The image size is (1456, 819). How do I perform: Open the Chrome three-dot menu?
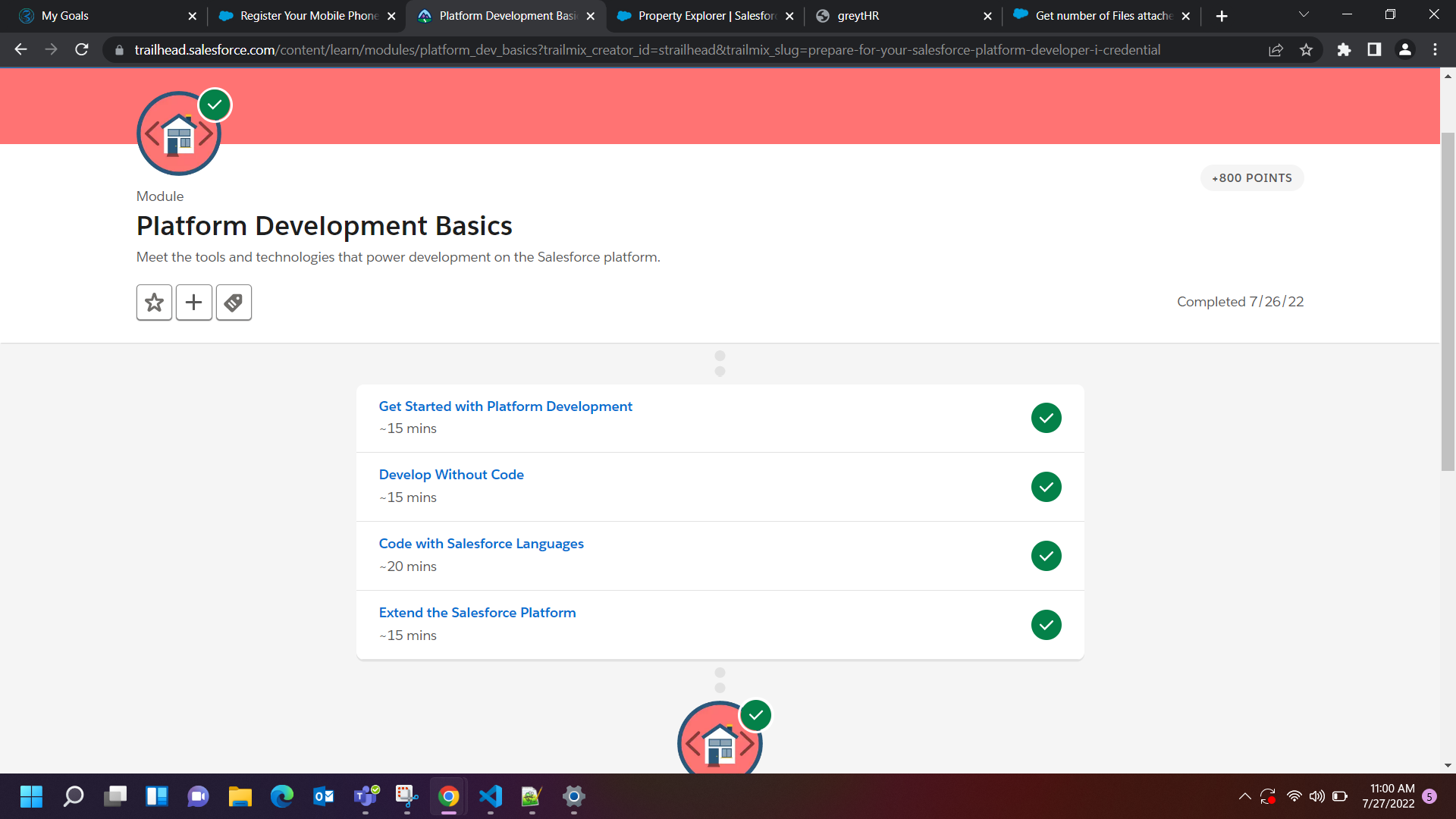[x=1435, y=50]
